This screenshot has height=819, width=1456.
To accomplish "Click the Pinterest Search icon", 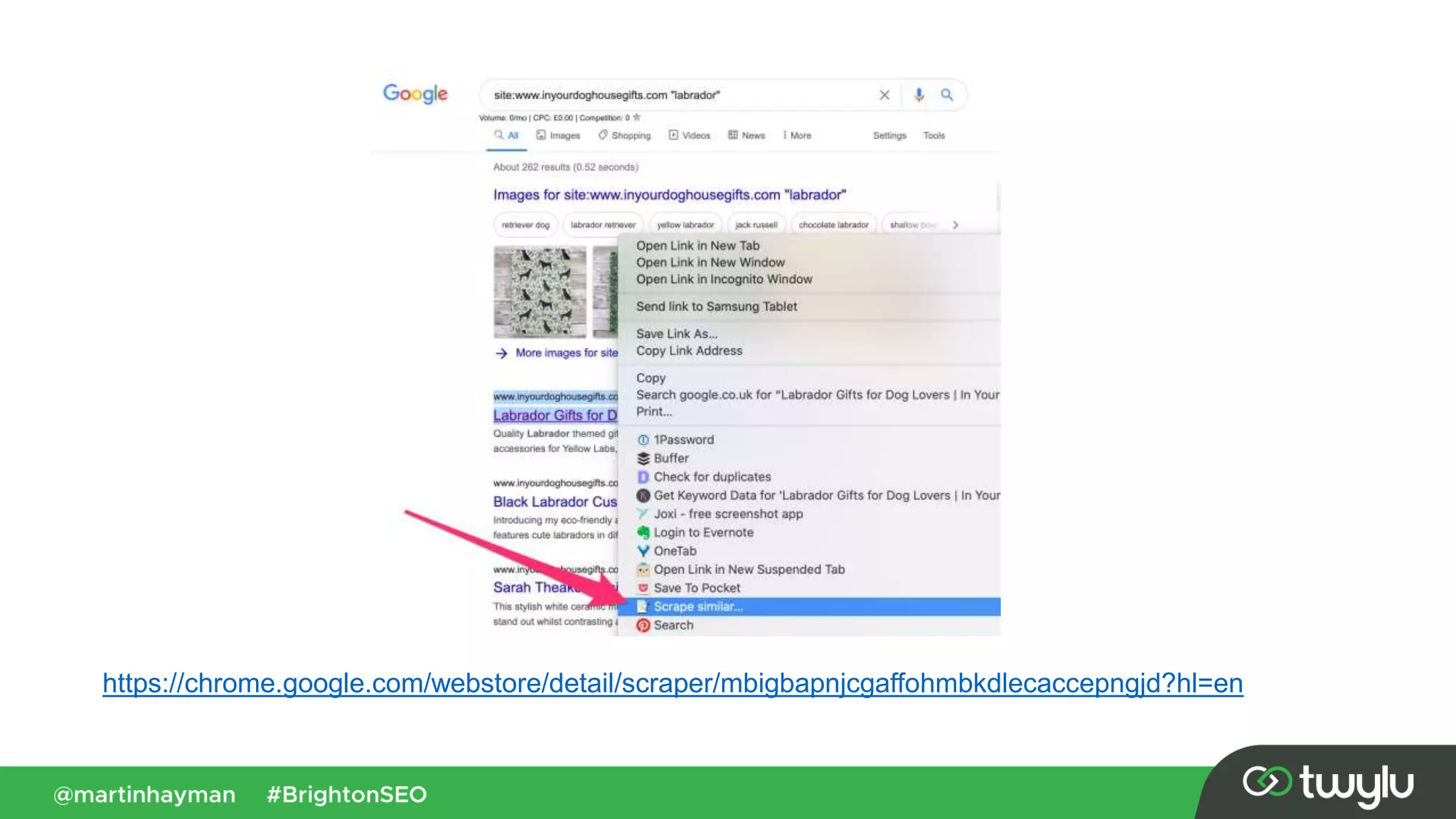I will (x=643, y=625).
